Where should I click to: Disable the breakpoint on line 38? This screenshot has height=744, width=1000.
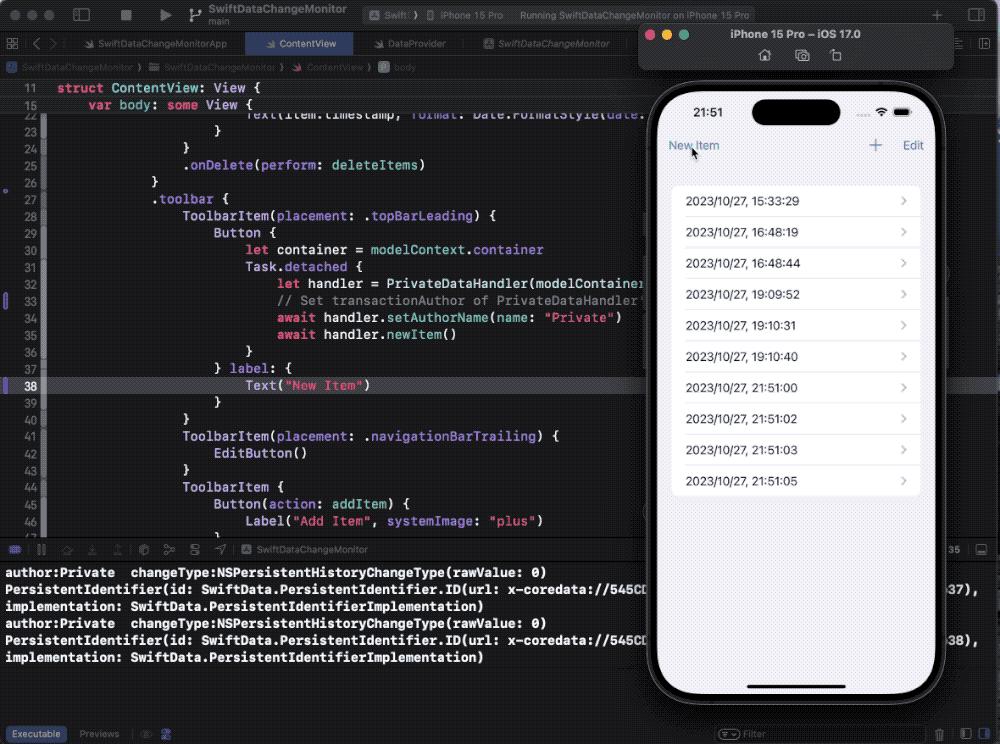click(5, 386)
